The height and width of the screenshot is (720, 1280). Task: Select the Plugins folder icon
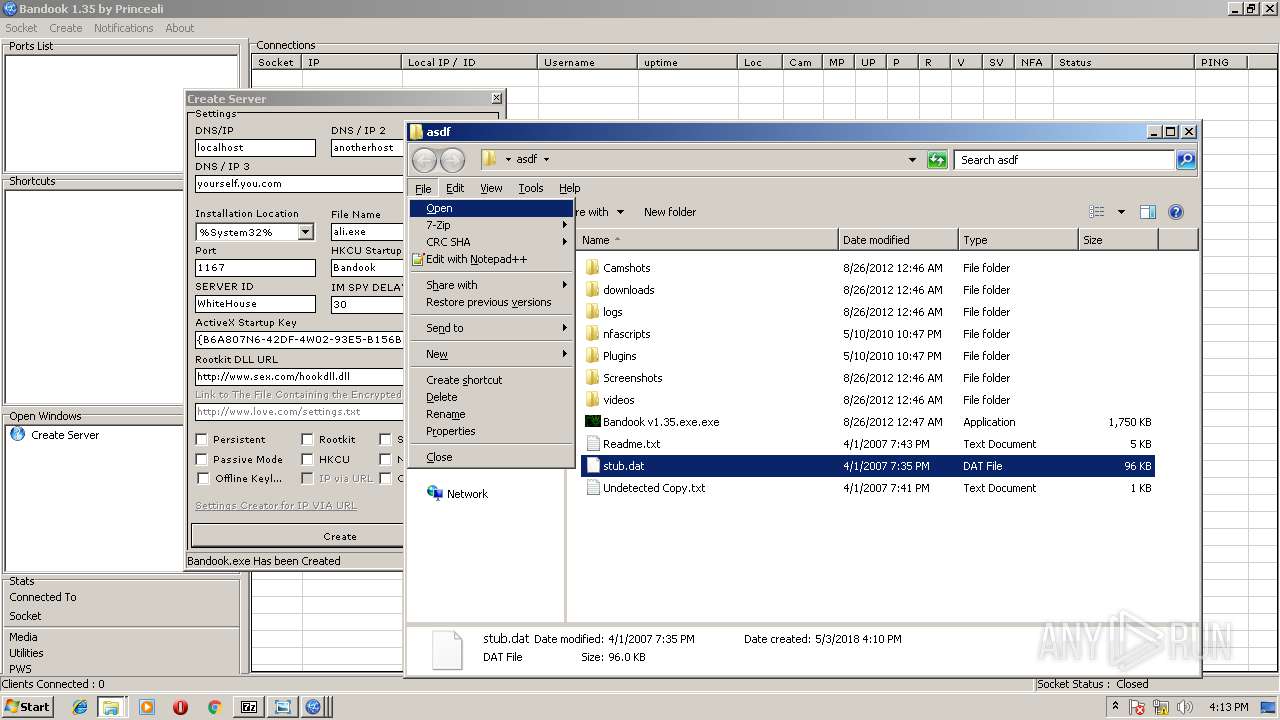592,356
